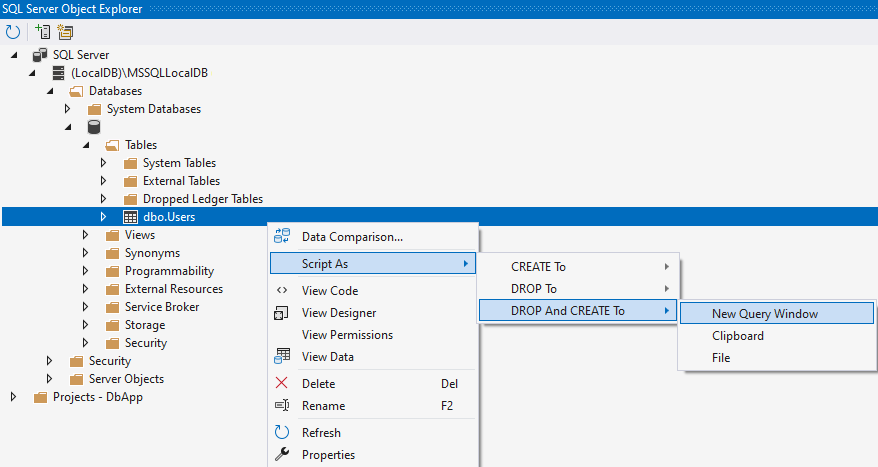Choose View Permissions from the context menu
This screenshot has width=878, height=467.
pyautogui.click(x=372, y=334)
